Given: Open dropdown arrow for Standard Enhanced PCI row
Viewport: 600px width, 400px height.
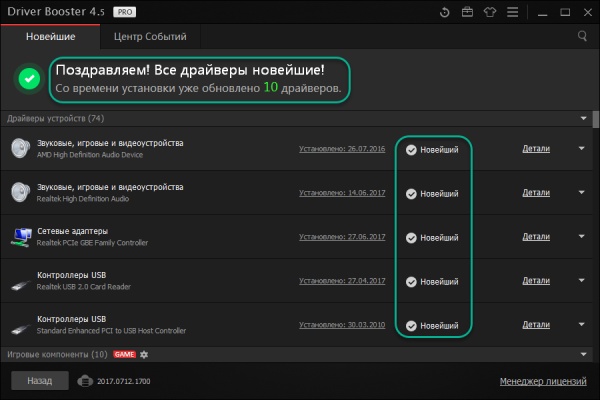Looking at the screenshot, I should click(x=581, y=324).
